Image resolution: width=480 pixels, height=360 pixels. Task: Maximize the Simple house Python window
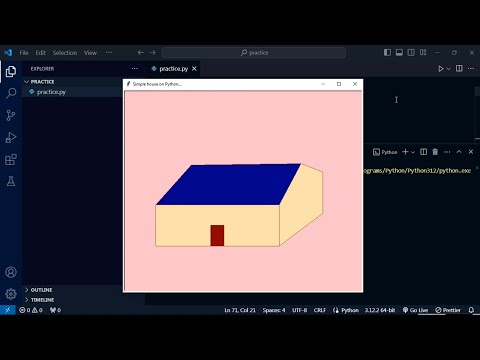click(x=339, y=84)
